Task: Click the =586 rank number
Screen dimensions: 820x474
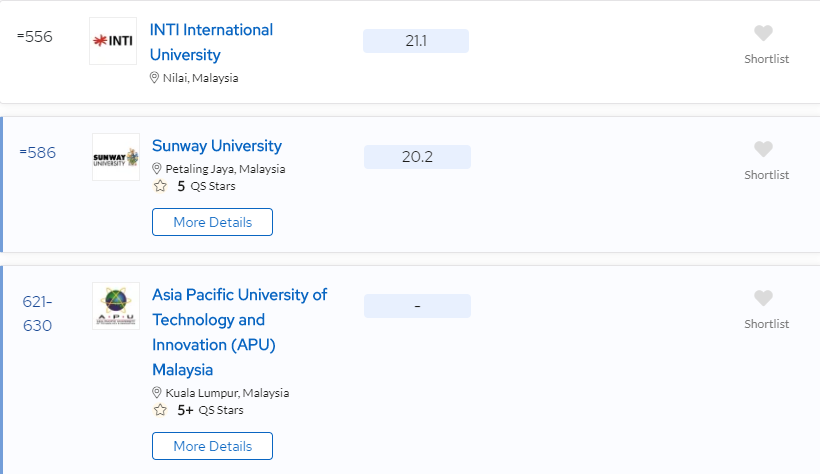Action: coord(38,153)
